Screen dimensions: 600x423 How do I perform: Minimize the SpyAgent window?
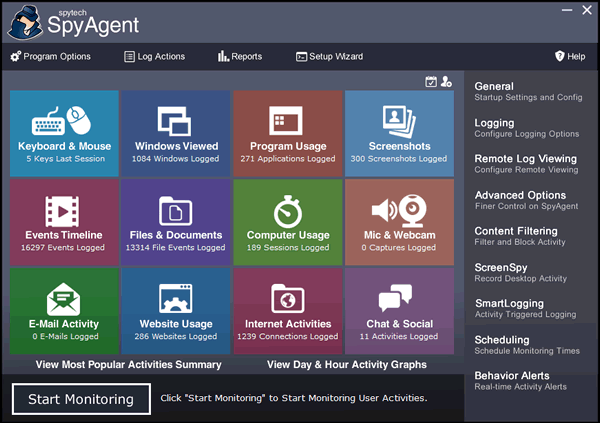click(x=567, y=10)
